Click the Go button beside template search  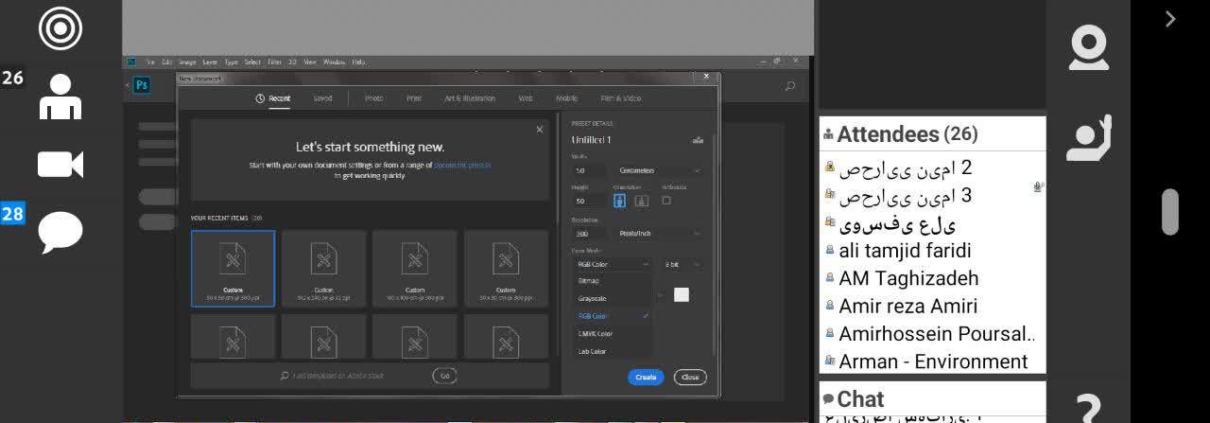[x=445, y=376]
